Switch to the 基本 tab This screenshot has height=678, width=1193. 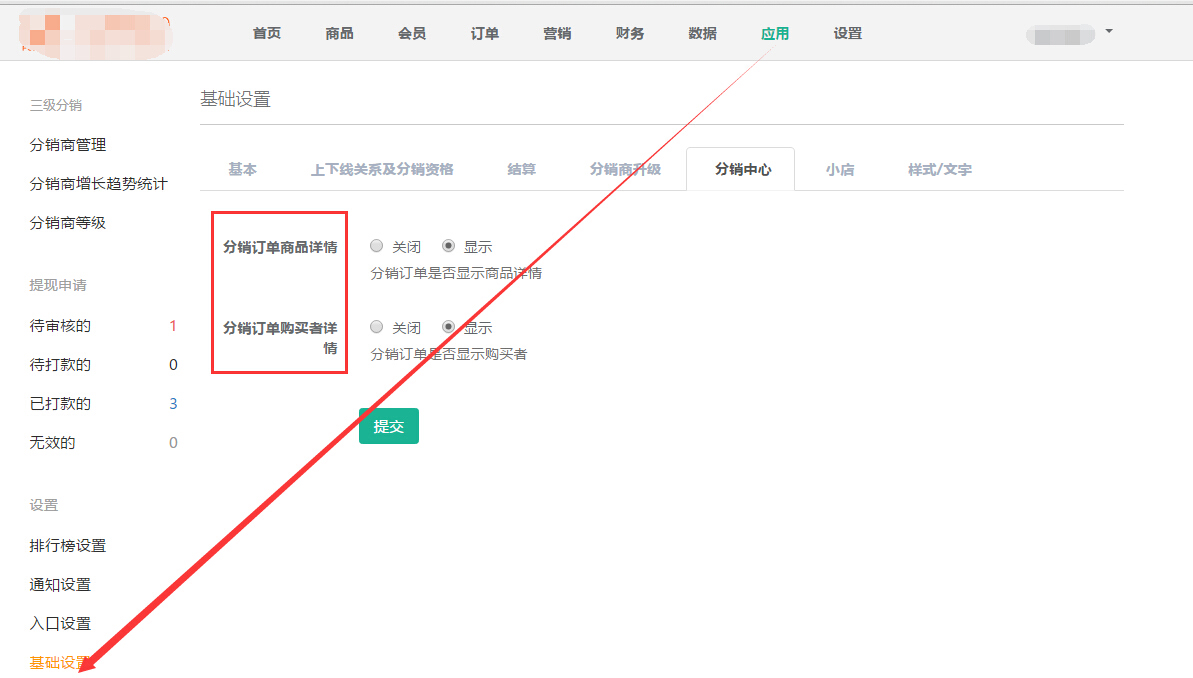click(x=242, y=170)
